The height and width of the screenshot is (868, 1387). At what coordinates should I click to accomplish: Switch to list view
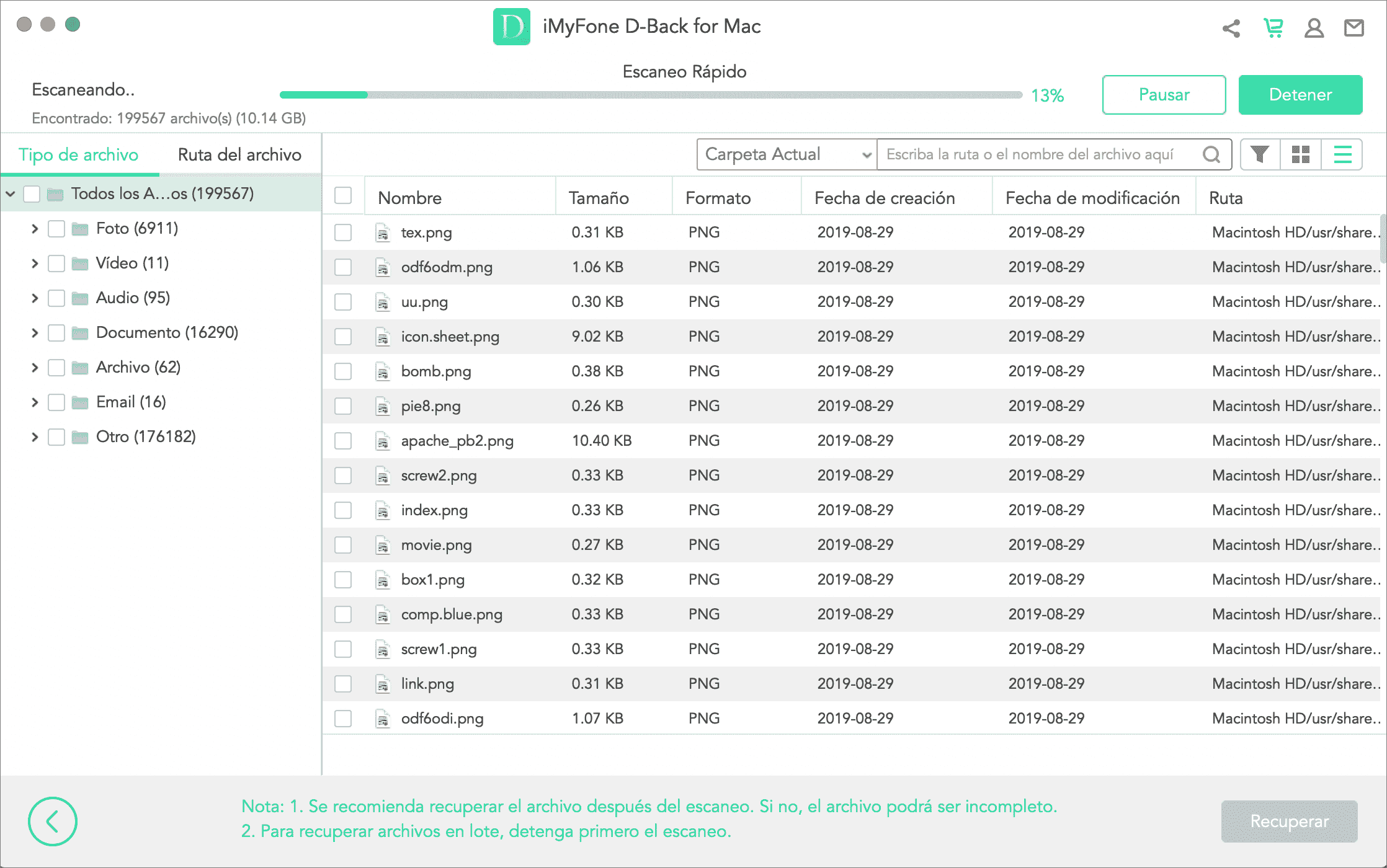(x=1342, y=154)
